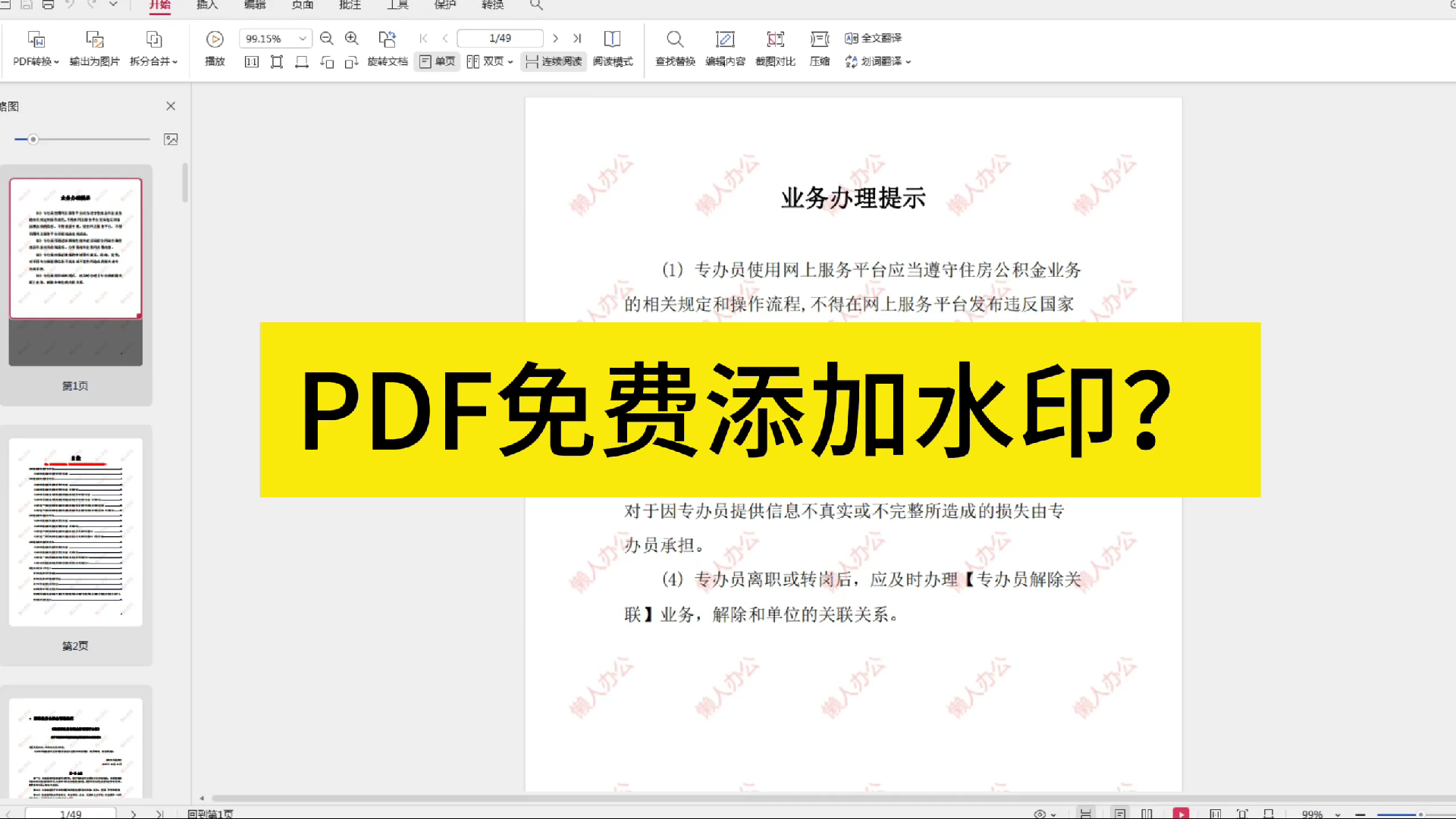Toggle 连续阅读 continuous reading
Screen dimensions: 1456x819
pos(554,61)
